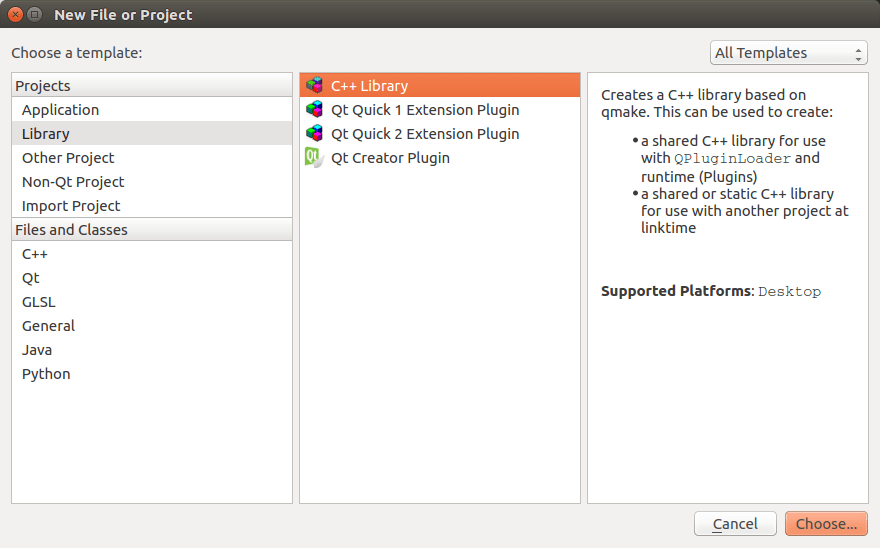Select the Java files category
Screen dimensions: 880x548
pos(152,350)
